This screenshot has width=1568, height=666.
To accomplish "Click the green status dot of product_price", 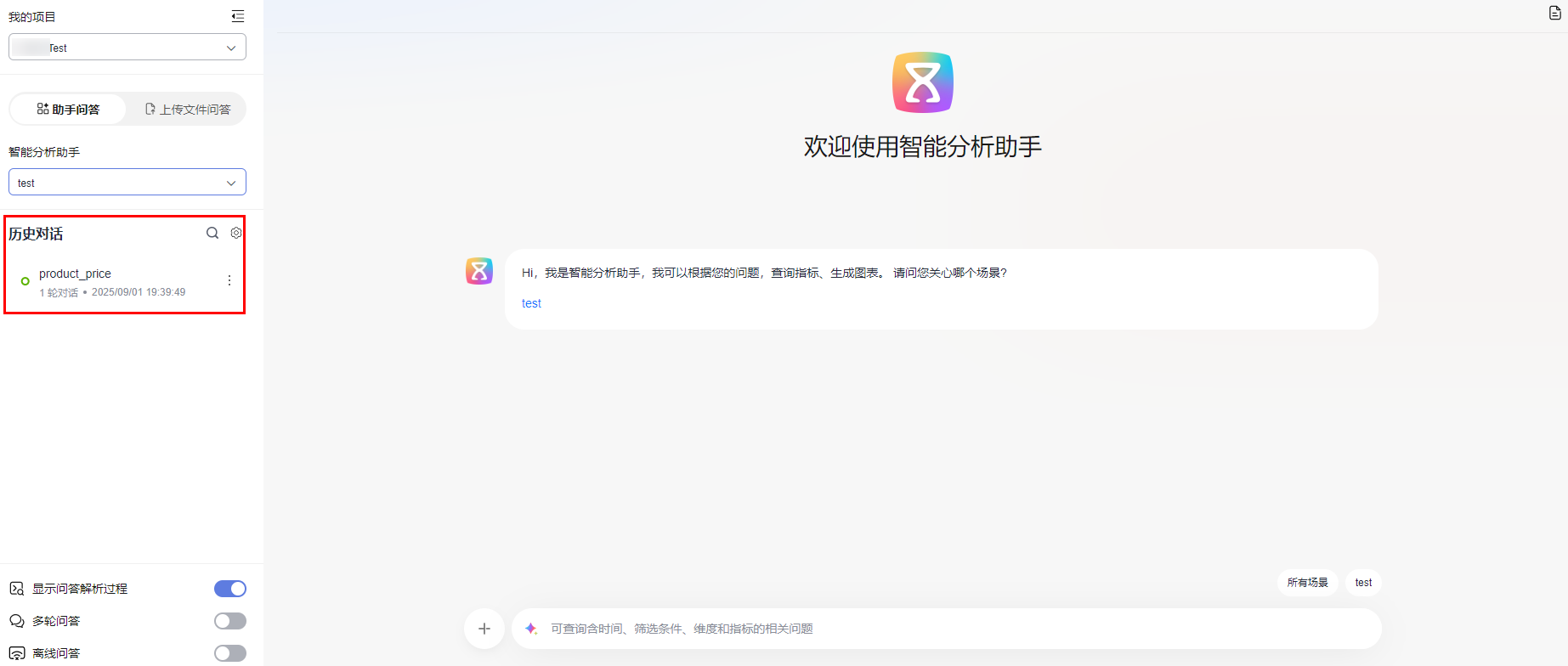I will [25, 281].
